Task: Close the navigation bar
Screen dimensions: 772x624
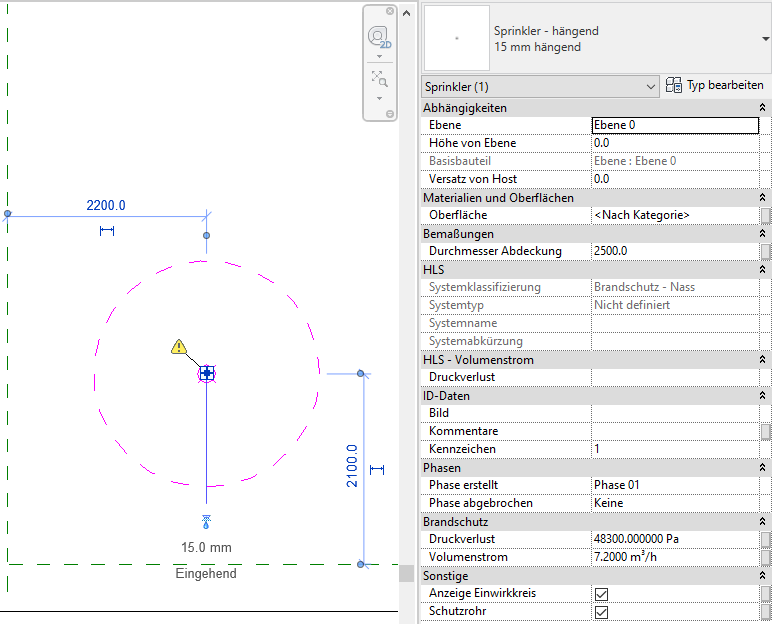Action: point(390,12)
